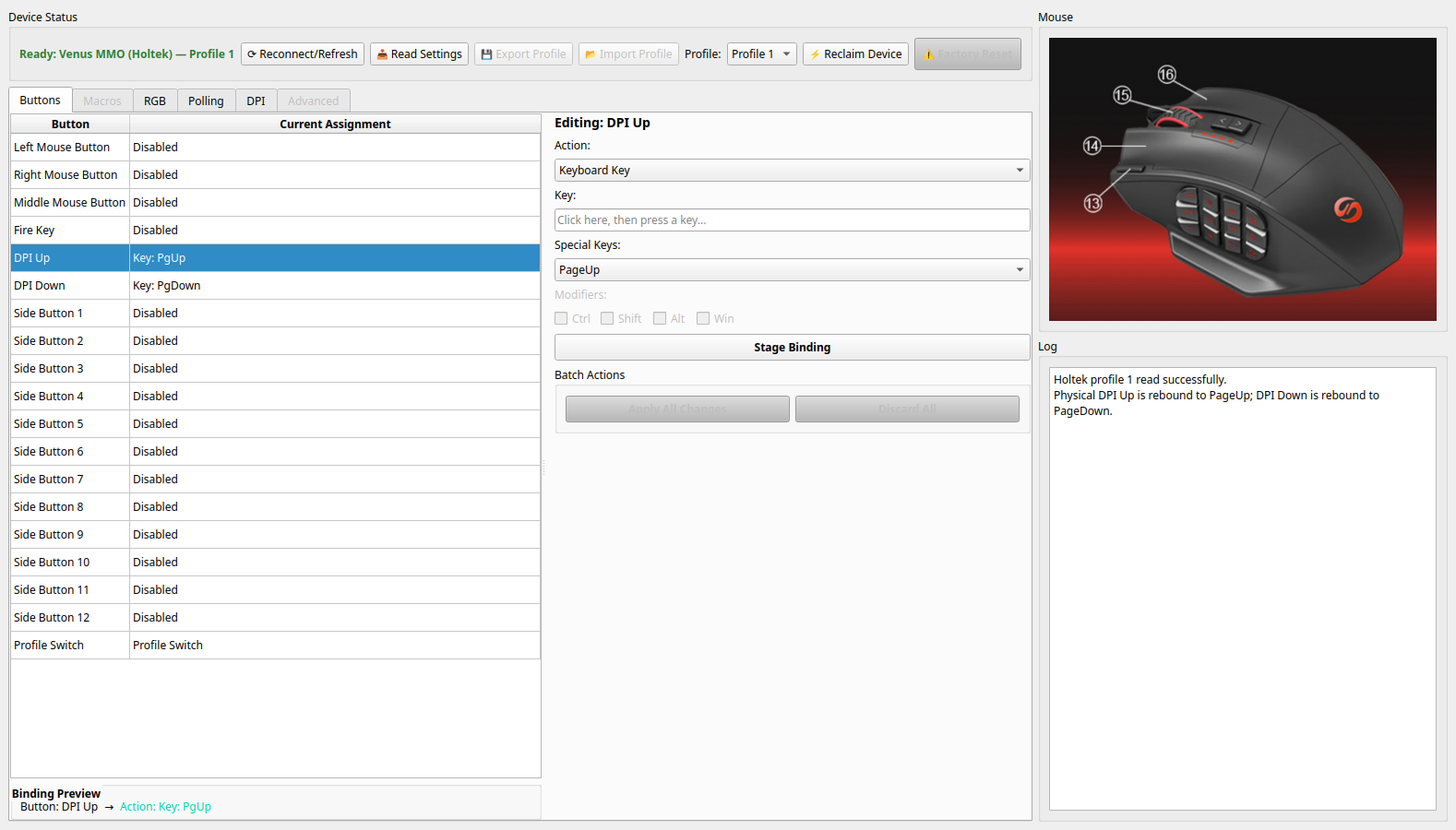Switch to the Polling tab
Image resolution: width=1456 pixels, height=830 pixels.
click(206, 101)
